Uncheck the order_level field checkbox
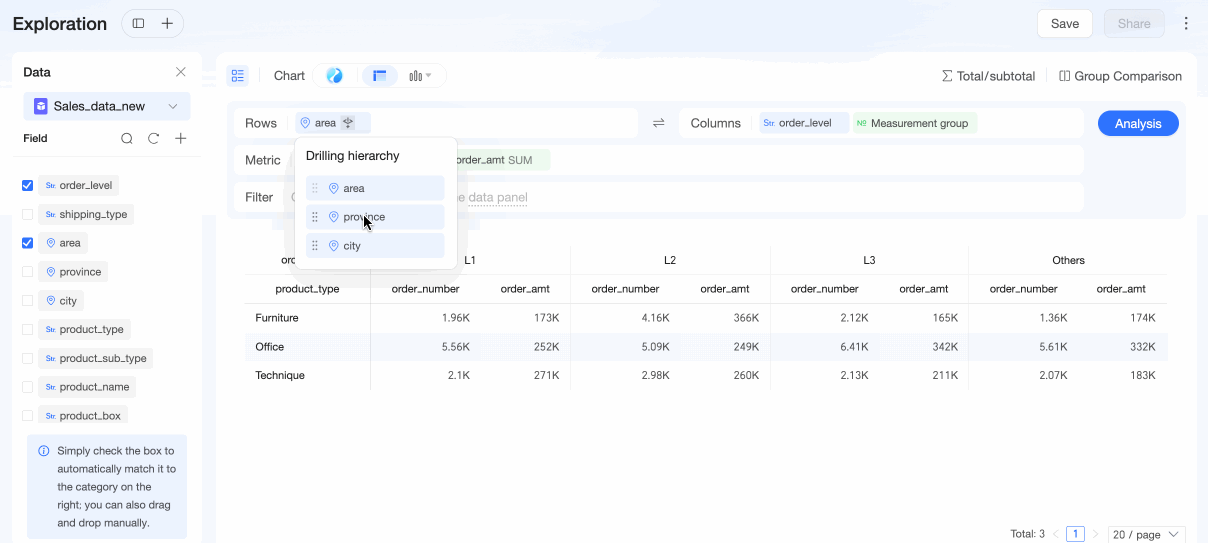This screenshot has height=543, width=1208. (x=28, y=185)
